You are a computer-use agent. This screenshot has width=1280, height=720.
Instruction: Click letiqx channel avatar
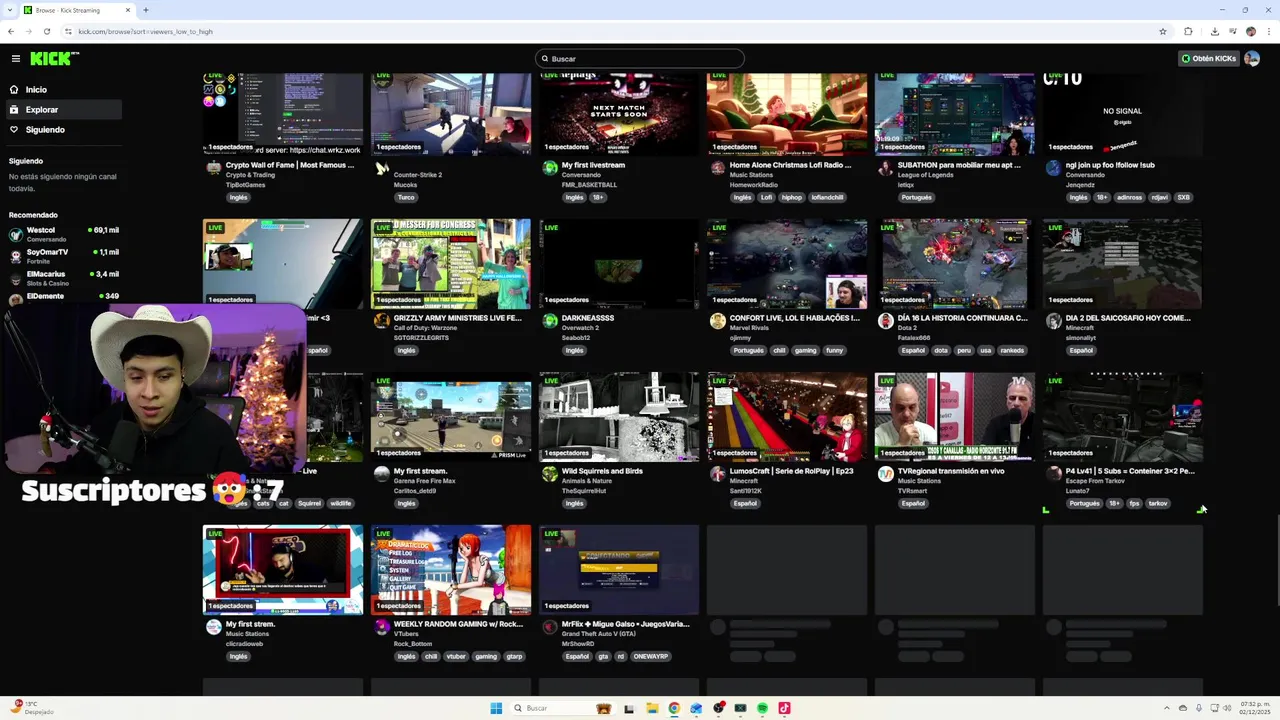(x=885, y=168)
